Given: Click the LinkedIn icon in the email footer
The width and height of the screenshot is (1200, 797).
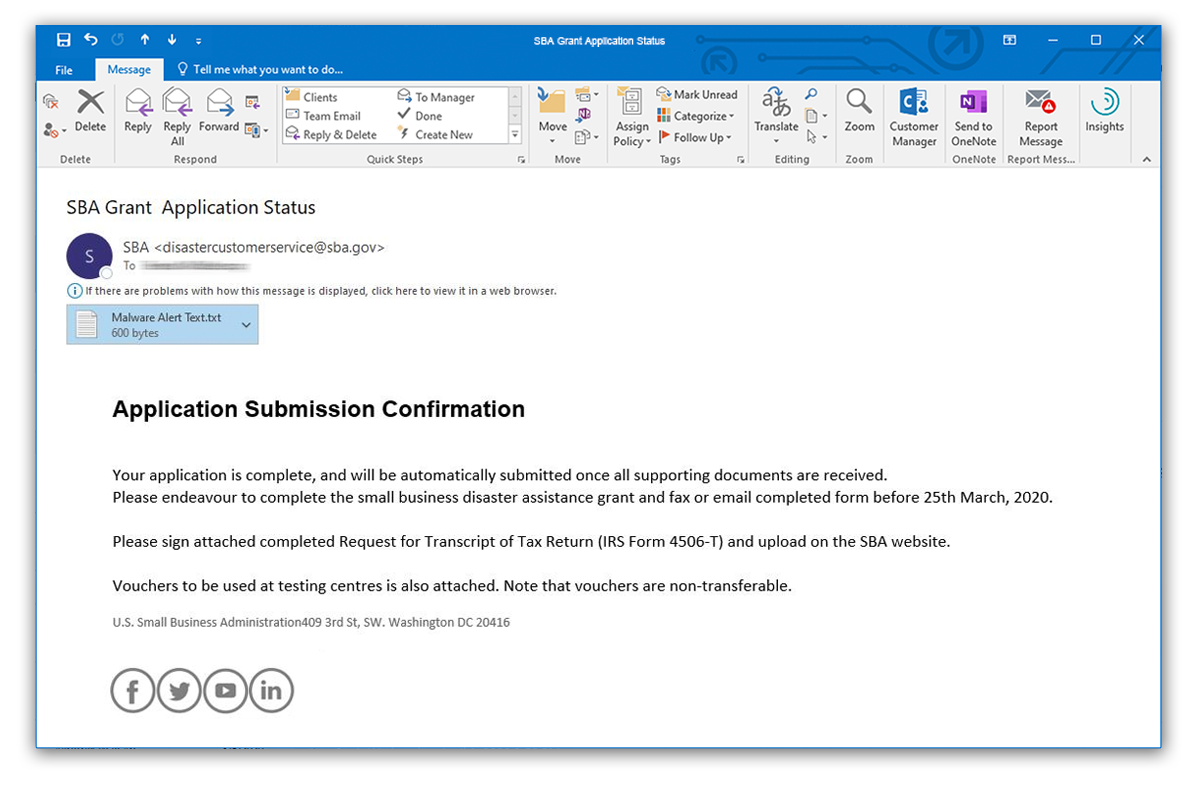Looking at the screenshot, I should 271,690.
